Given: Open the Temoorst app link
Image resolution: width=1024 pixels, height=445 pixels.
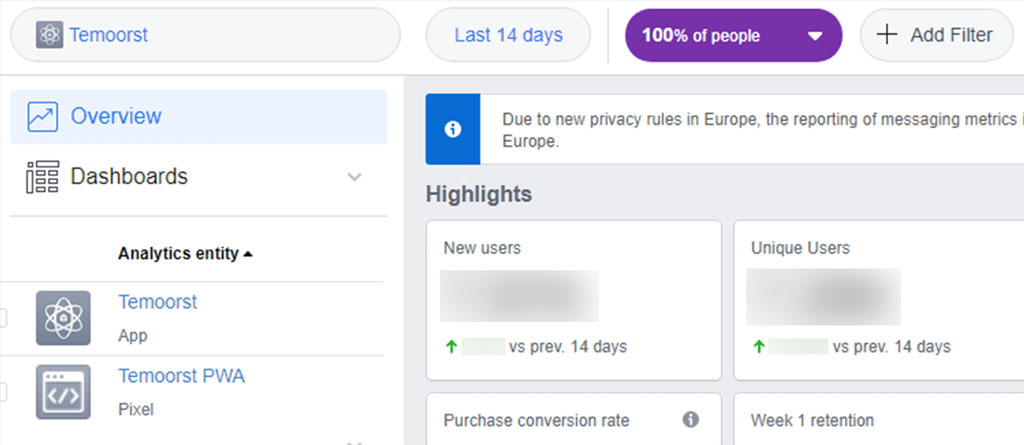Looking at the screenshot, I should [157, 302].
